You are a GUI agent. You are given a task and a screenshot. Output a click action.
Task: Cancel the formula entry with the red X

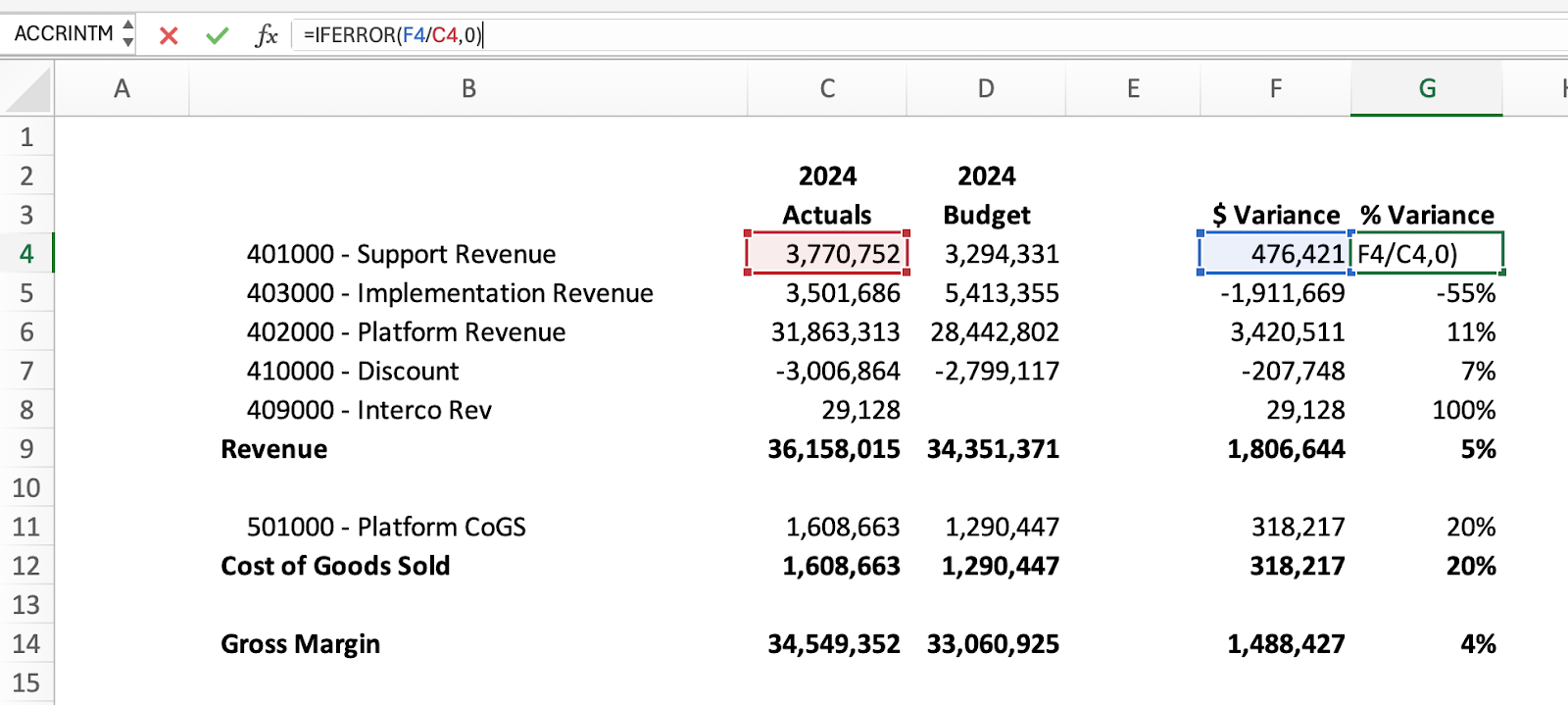click(169, 36)
